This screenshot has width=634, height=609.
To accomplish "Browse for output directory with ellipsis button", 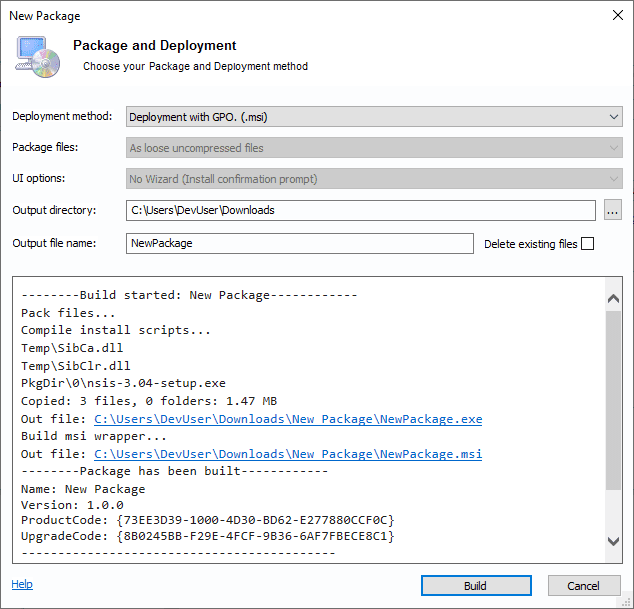I will click(613, 211).
